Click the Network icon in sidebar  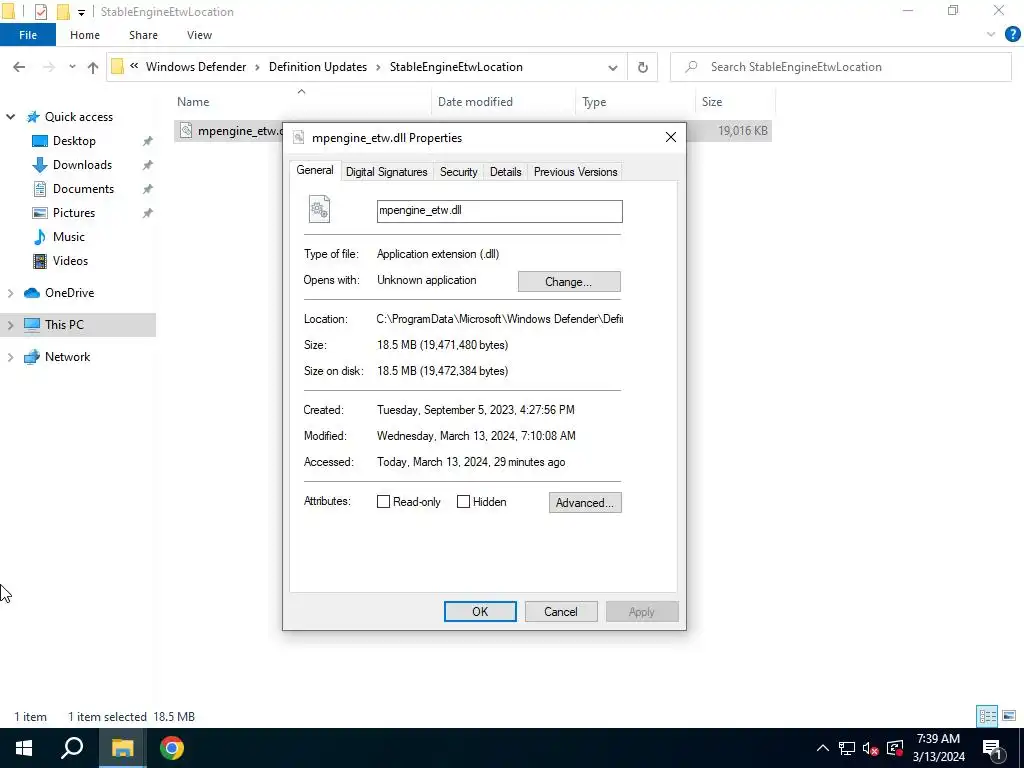click(x=32, y=357)
